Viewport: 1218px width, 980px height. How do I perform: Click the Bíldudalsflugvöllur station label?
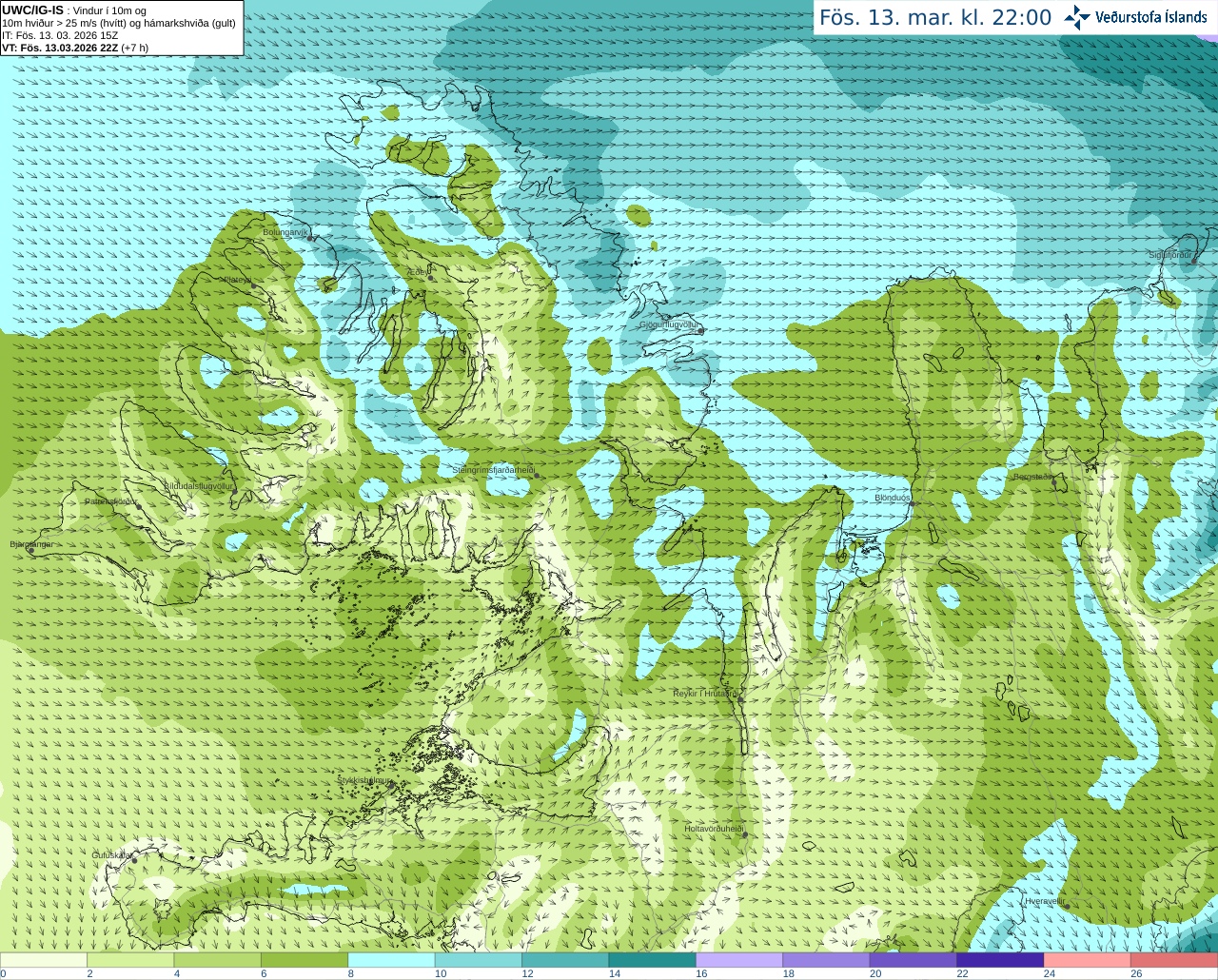pyautogui.click(x=198, y=485)
